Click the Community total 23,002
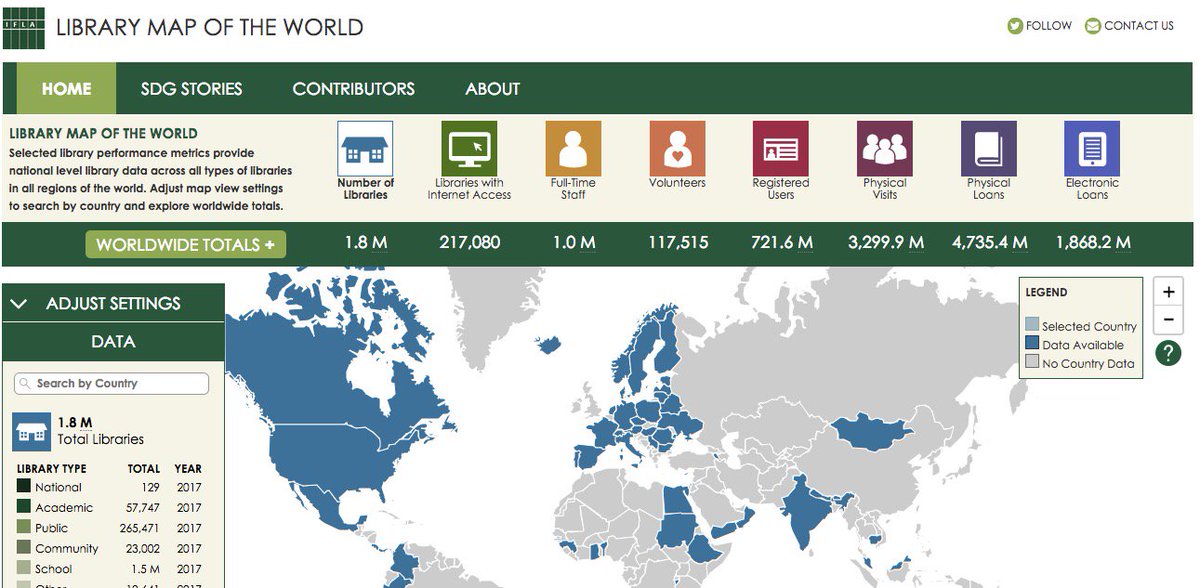 (x=143, y=548)
